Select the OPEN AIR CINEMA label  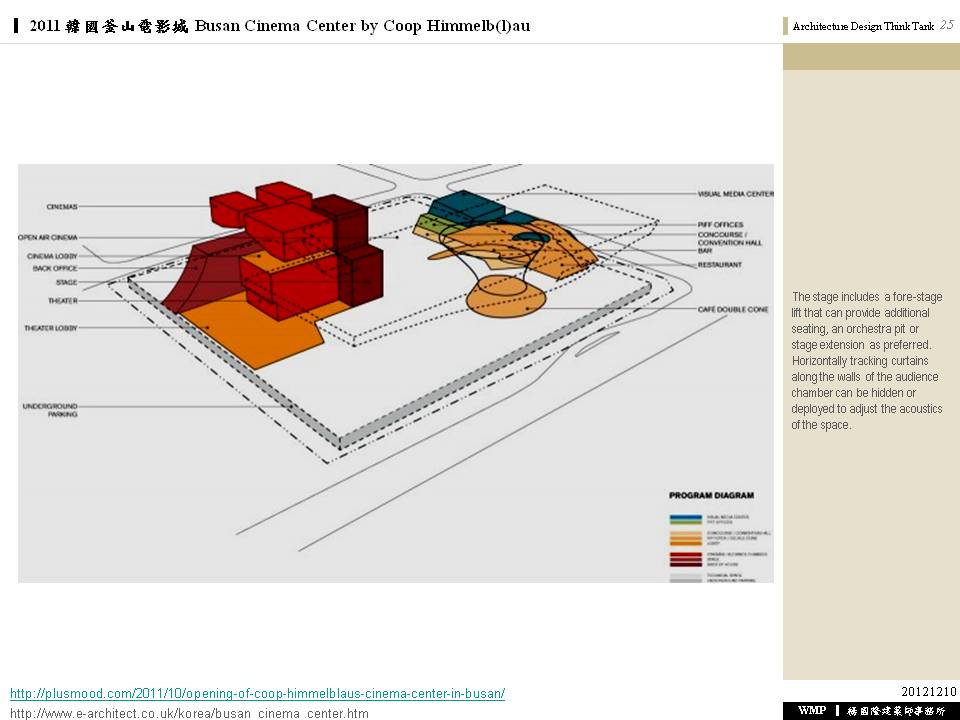click(48, 238)
